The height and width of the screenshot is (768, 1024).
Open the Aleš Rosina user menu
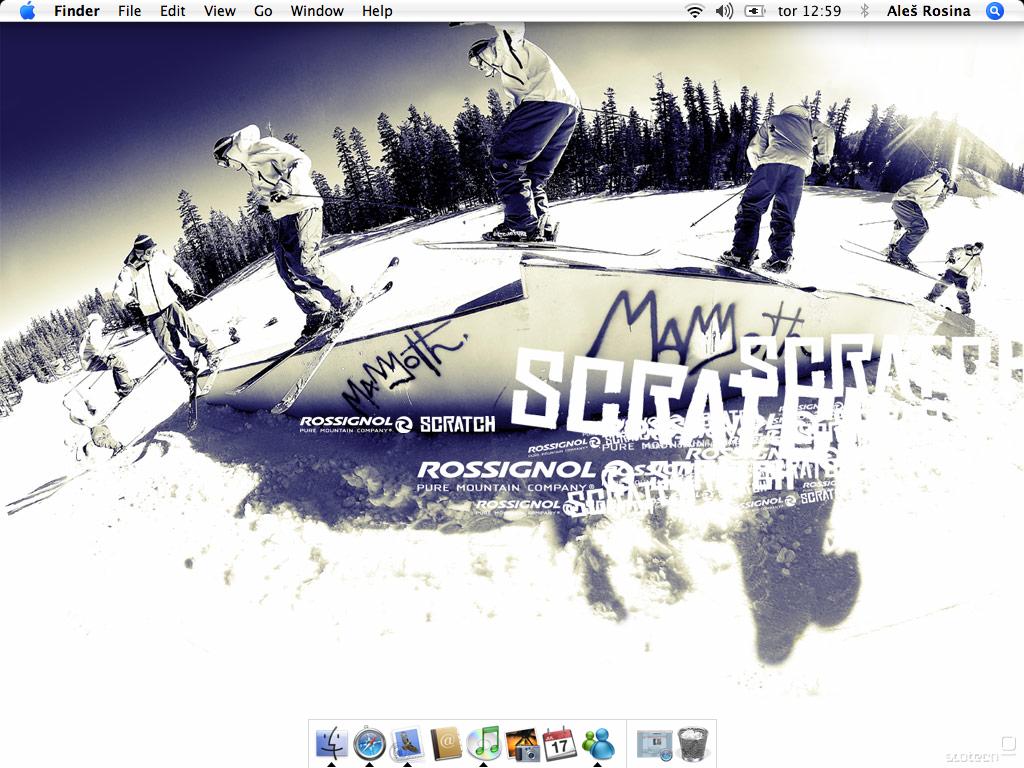point(928,10)
